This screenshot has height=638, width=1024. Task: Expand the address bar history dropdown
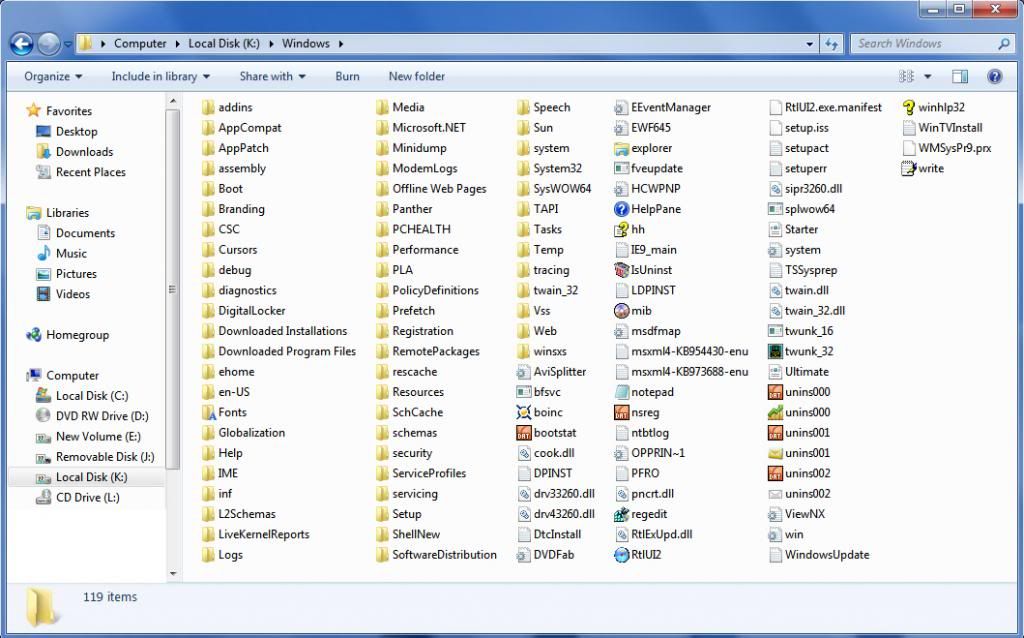(x=810, y=44)
